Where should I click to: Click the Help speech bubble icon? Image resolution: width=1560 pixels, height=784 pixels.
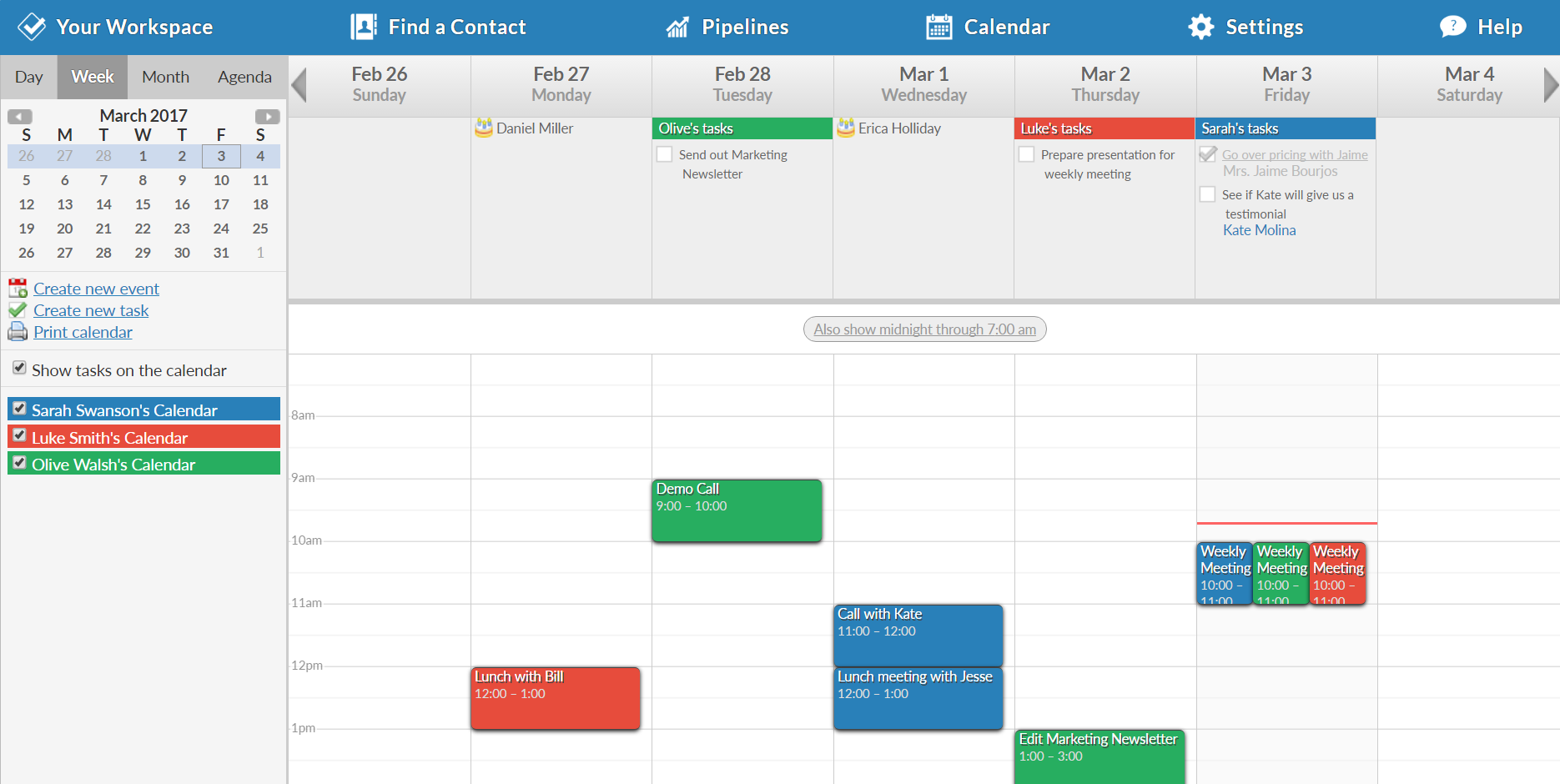pos(1452,27)
